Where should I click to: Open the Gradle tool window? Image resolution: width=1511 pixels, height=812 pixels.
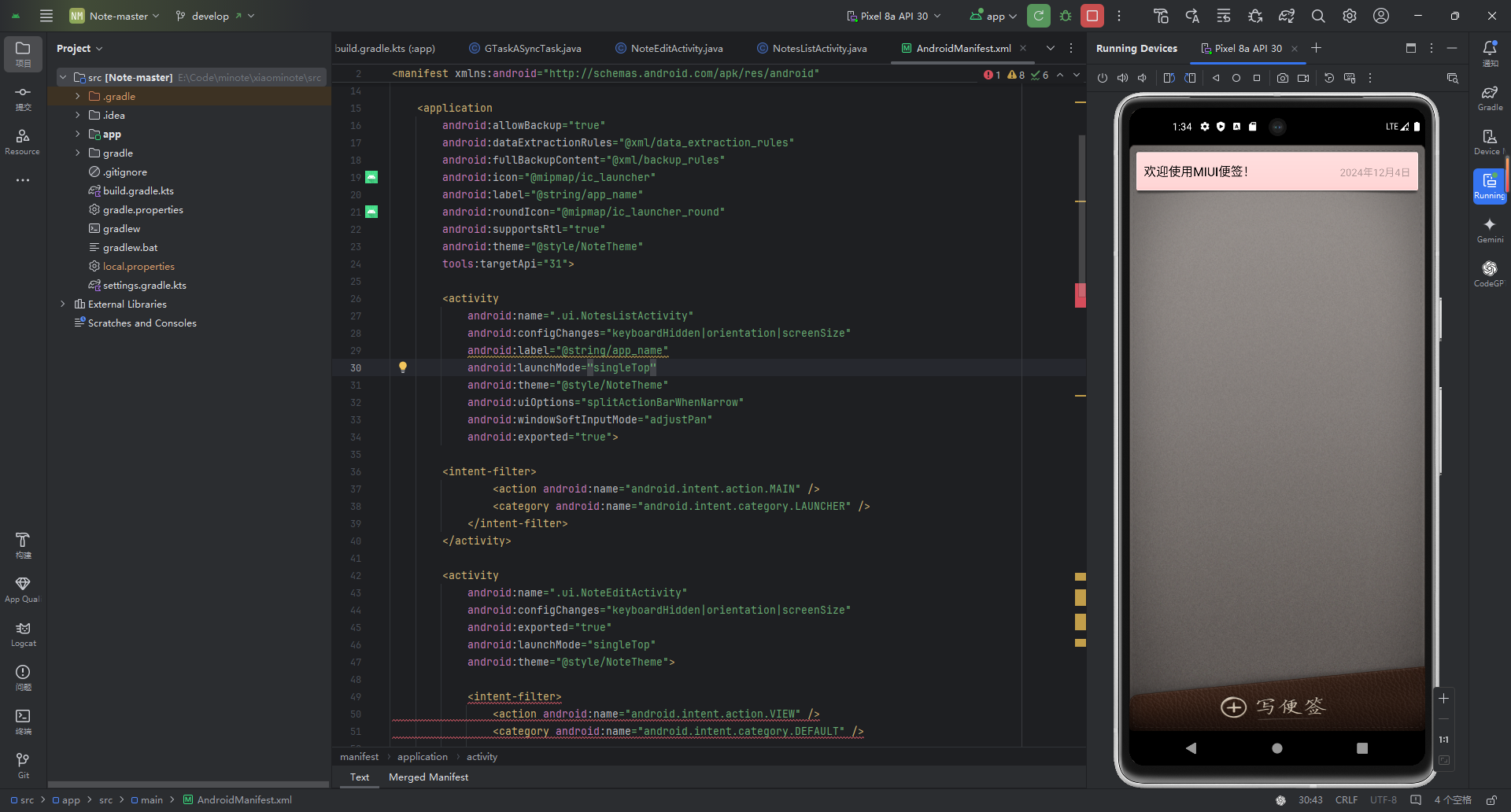click(x=1489, y=98)
